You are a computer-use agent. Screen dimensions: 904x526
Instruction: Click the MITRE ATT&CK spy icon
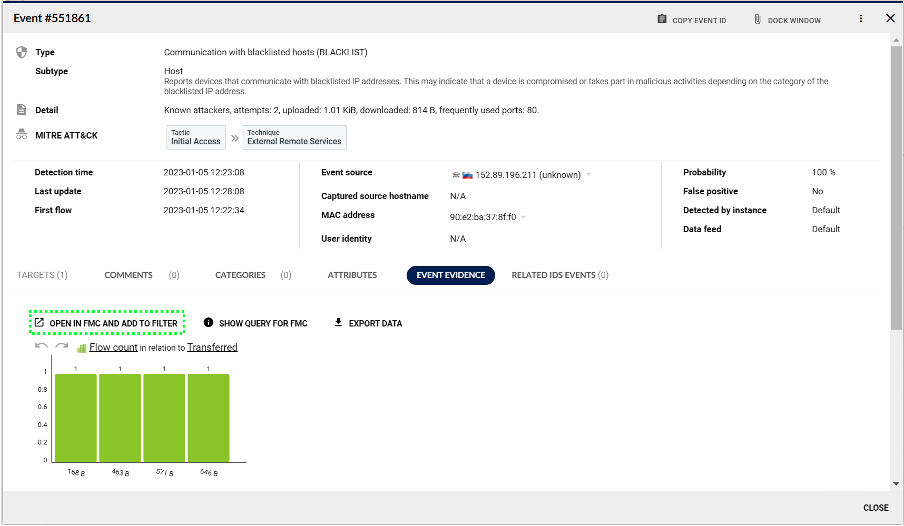coord(22,135)
